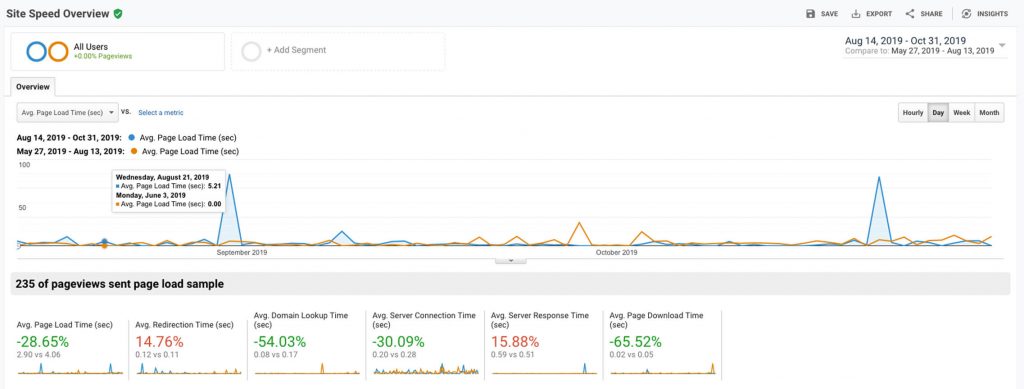This screenshot has height=389, width=1024.
Task: Click the All Users segment label
Action: coord(91,47)
